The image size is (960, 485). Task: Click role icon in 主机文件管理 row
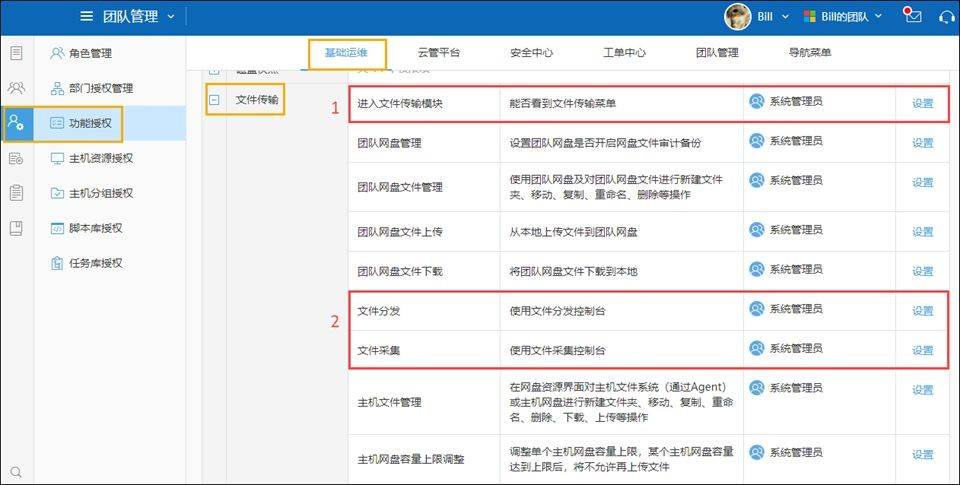coord(757,388)
